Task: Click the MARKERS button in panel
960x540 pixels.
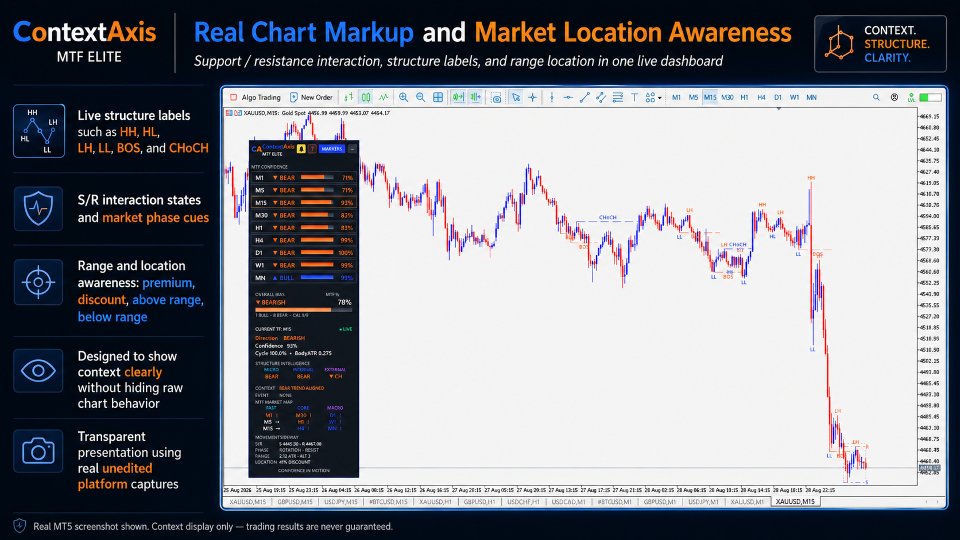Action: coord(332,149)
